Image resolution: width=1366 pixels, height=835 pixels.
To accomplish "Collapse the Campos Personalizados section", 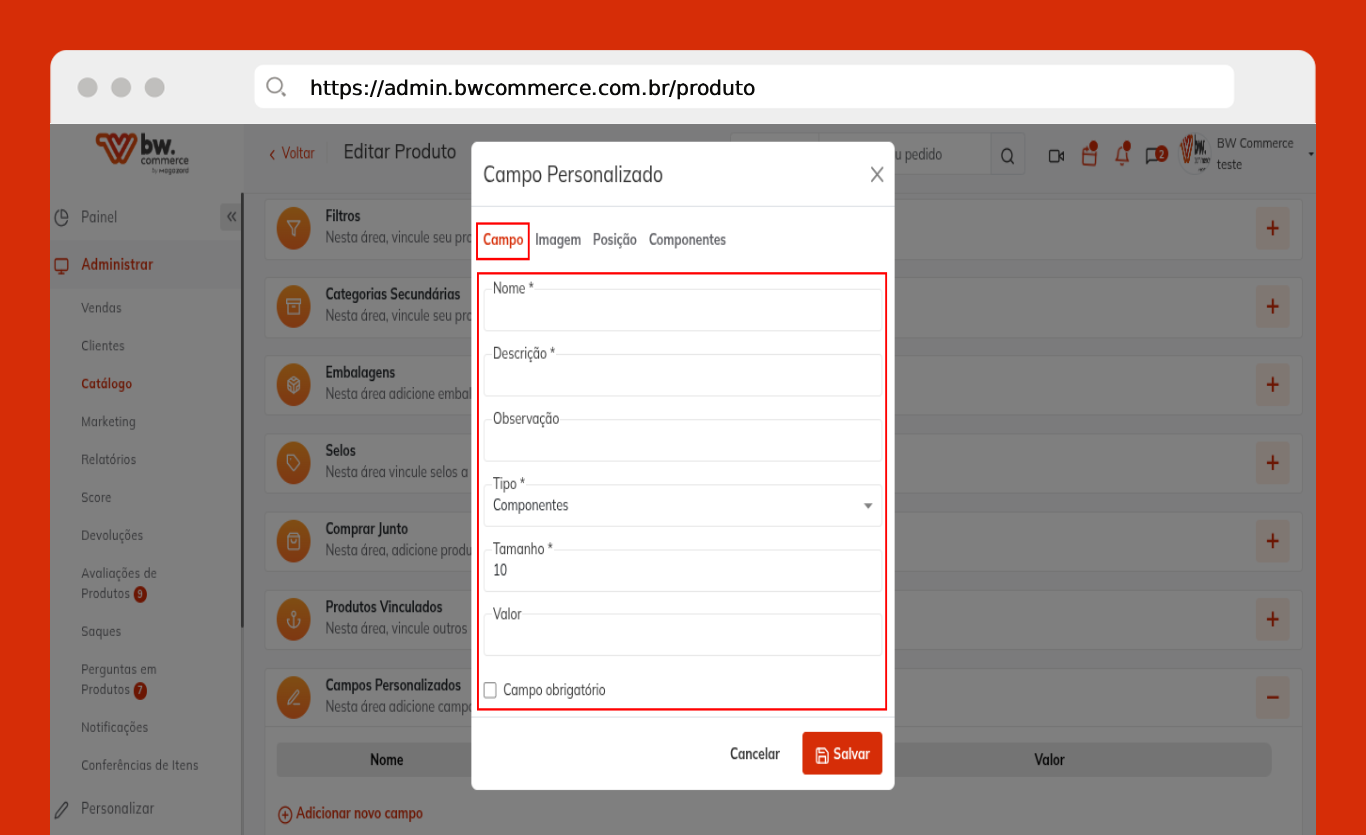I will (x=1272, y=697).
